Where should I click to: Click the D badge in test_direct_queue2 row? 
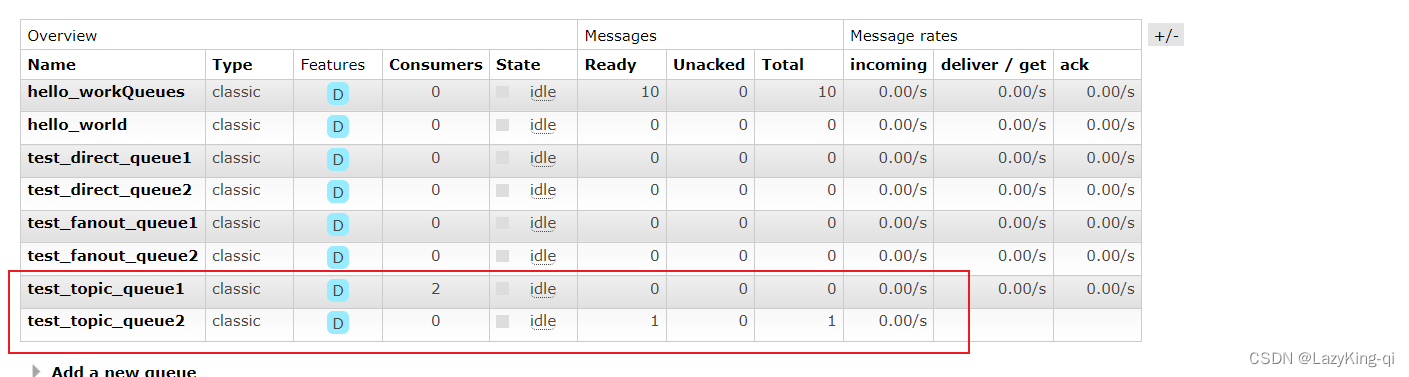pos(338,192)
